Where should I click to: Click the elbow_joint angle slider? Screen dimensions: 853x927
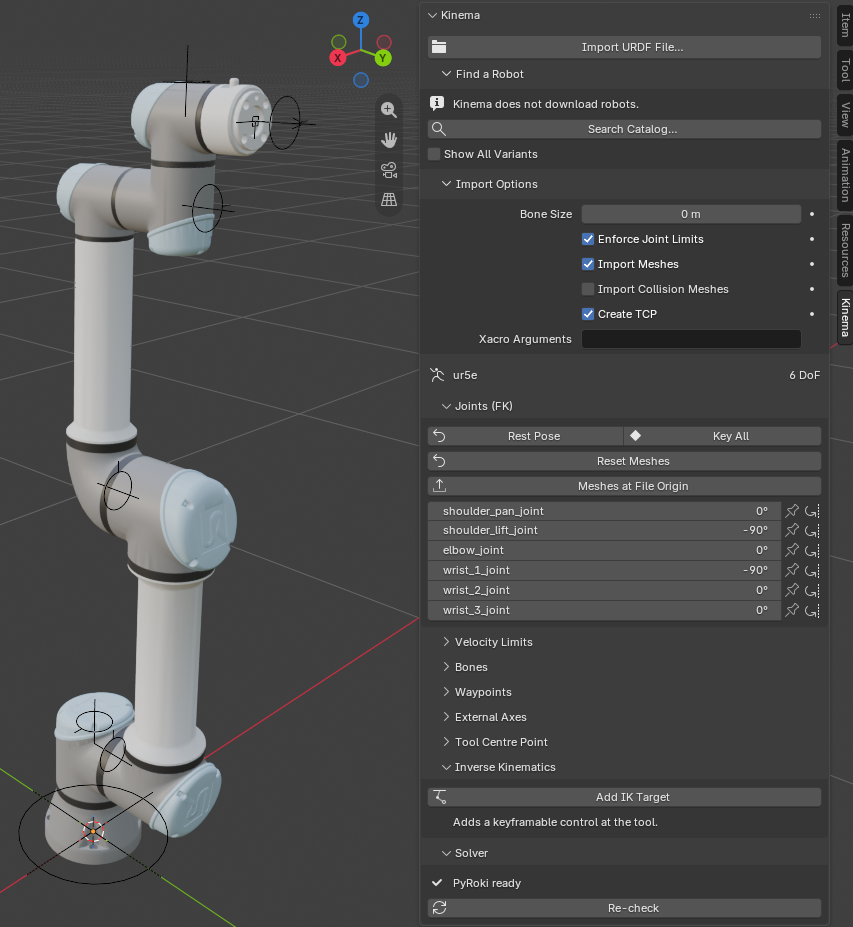[x=604, y=550]
